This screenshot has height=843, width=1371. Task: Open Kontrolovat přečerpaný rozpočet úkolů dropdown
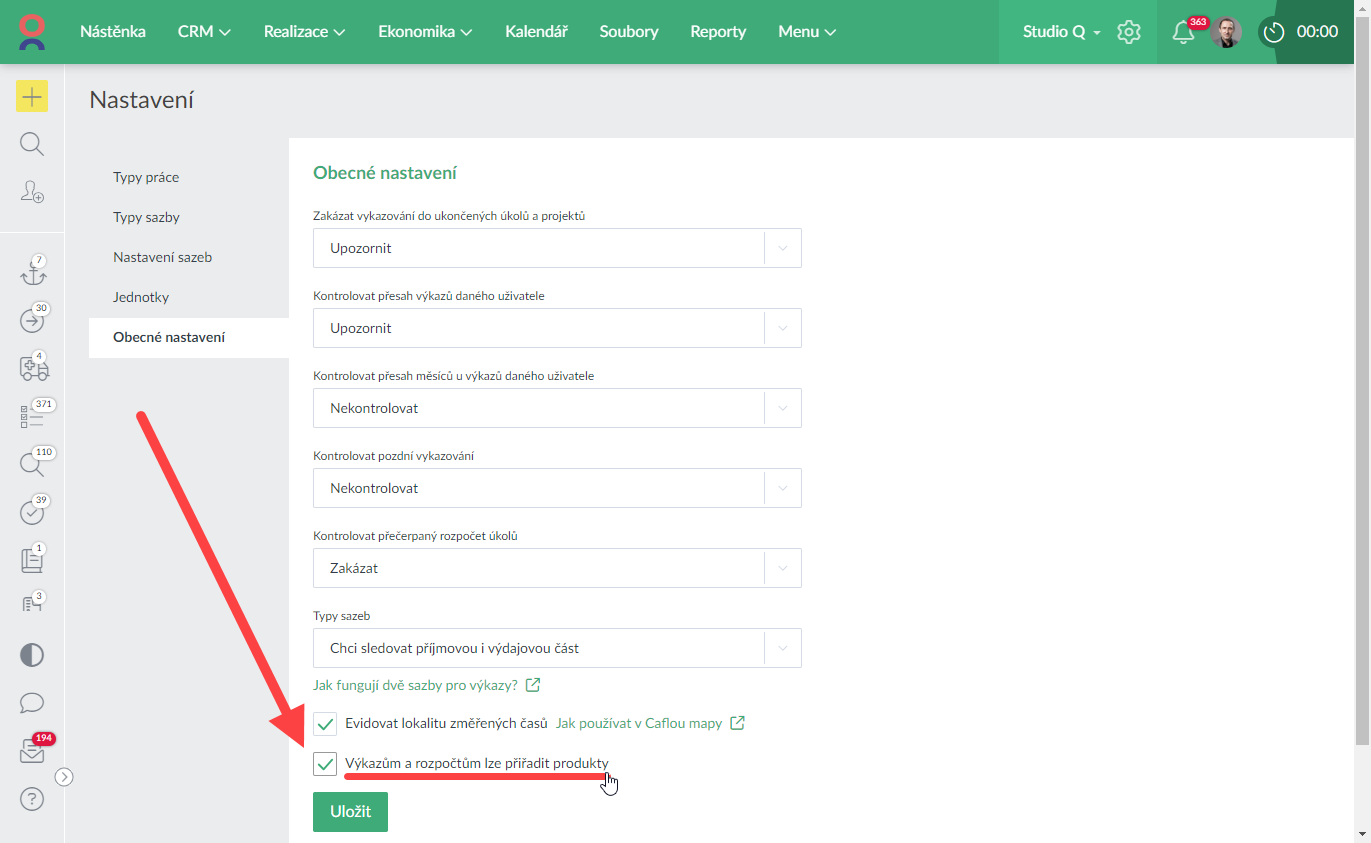click(x=557, y=568)
